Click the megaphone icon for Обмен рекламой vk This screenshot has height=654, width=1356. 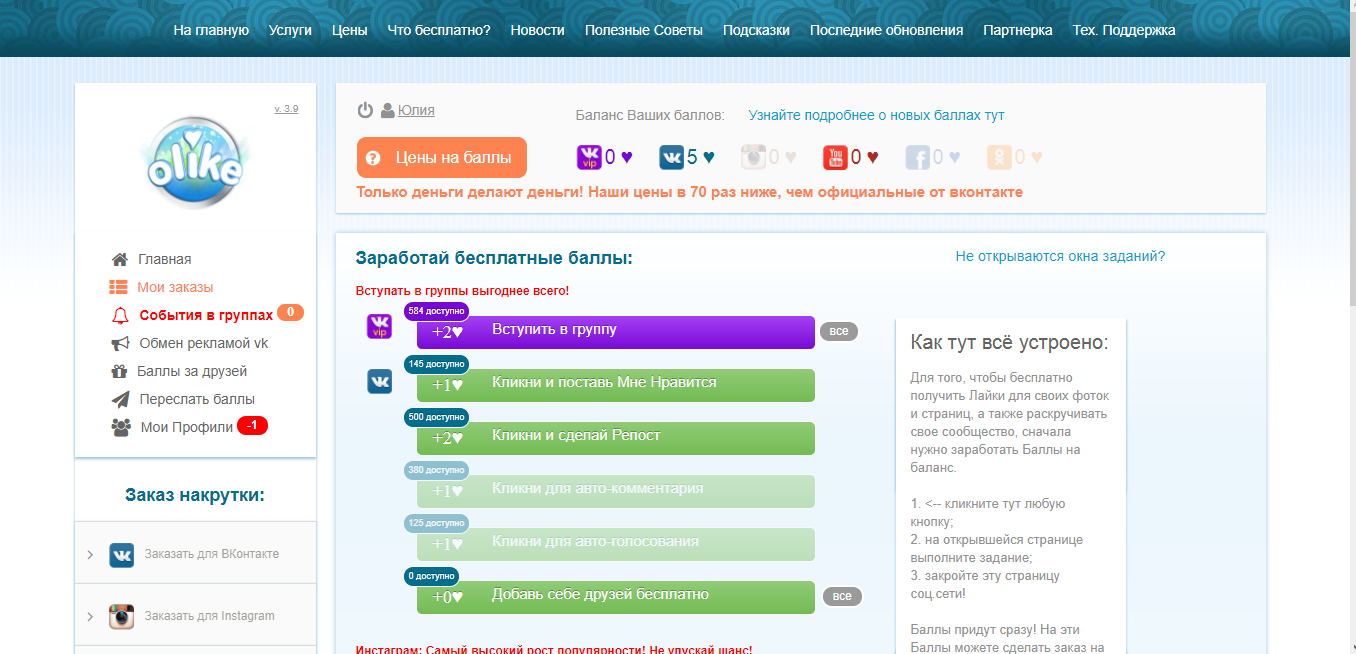tap(120, 343)
